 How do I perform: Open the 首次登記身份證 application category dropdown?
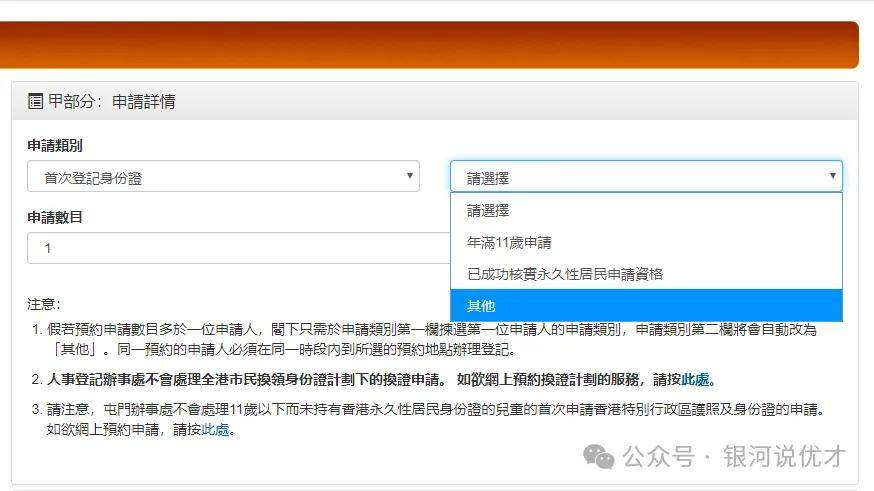tap(223, 177)
